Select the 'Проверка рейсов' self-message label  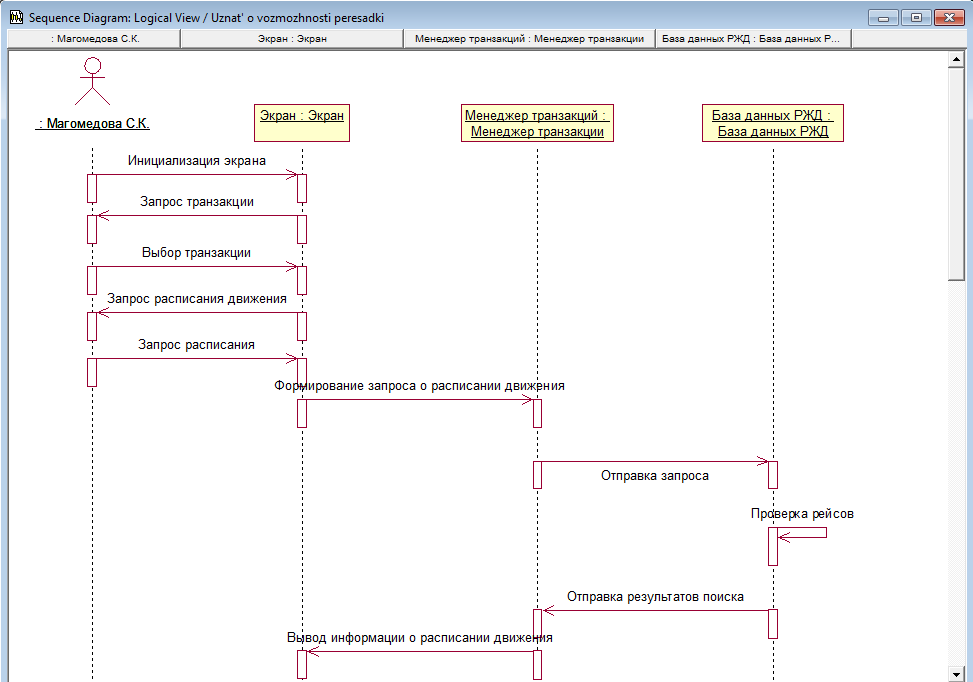(802, 514)
